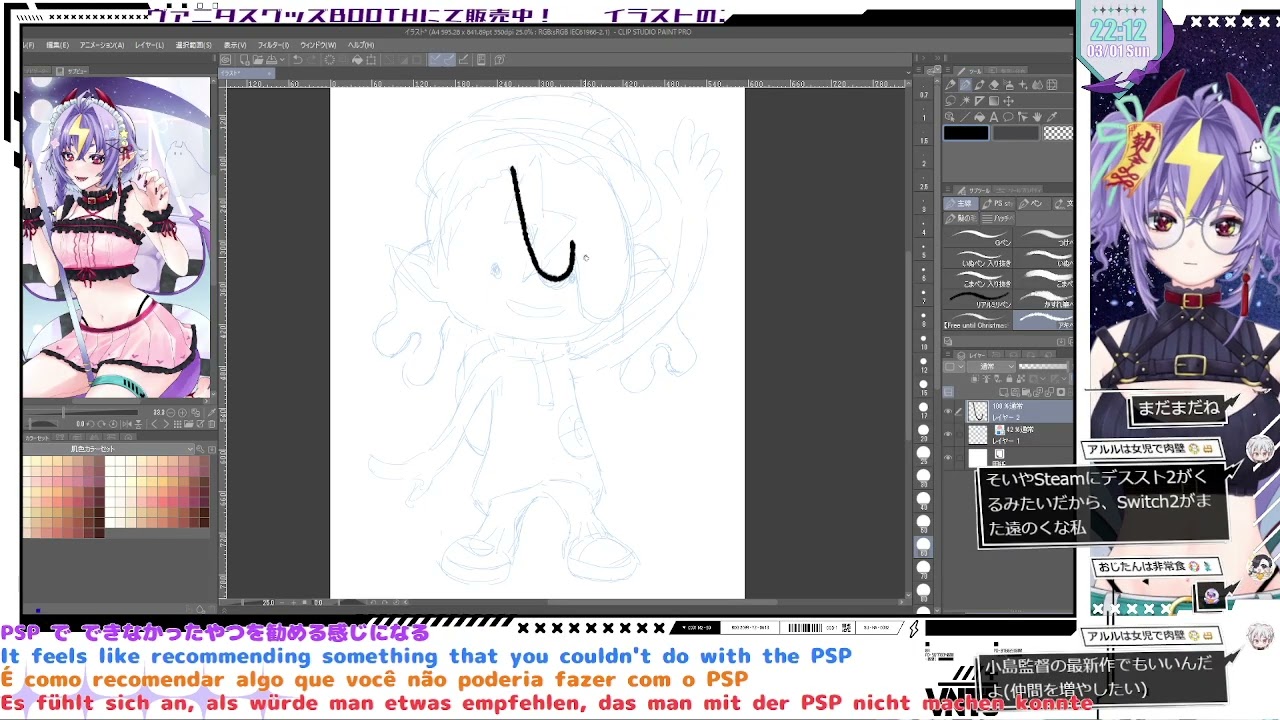
Task: Select the レイヤー 2 thumbnail
Action: point(978,411)
